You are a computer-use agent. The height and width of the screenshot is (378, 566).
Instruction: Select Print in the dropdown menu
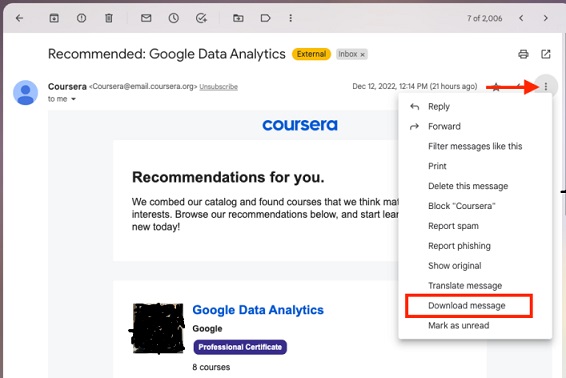click(x=475, y=166)
